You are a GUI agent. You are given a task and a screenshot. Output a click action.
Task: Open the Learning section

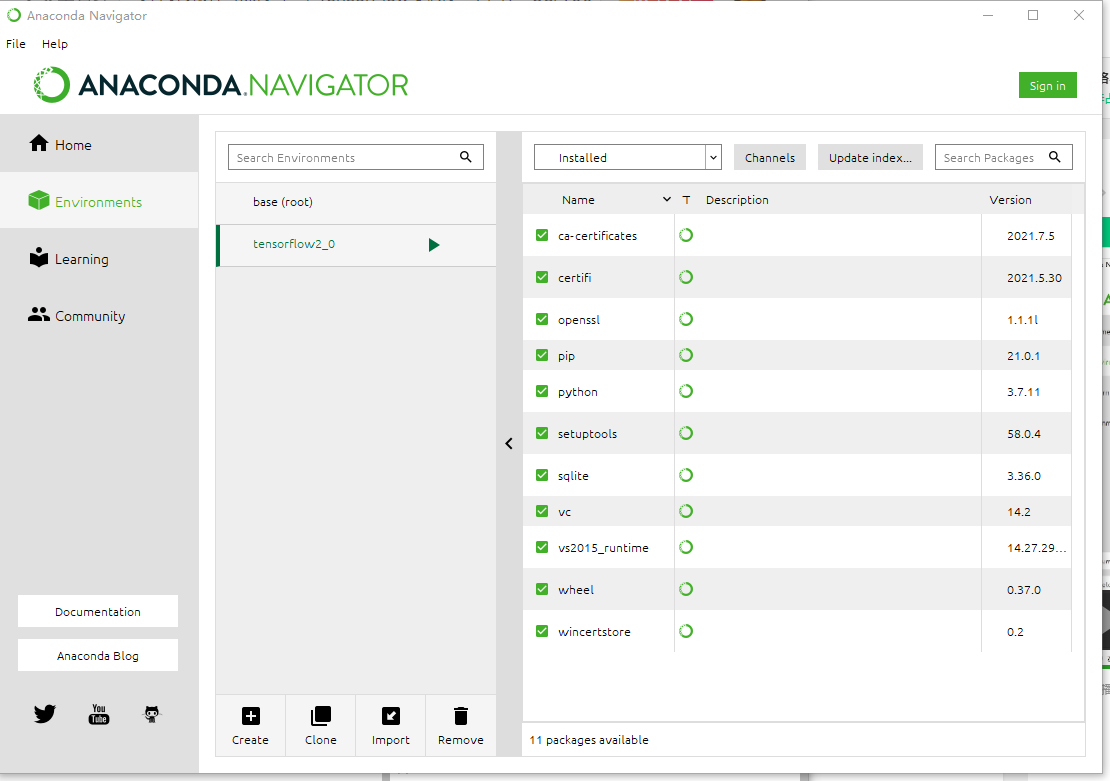(99, 259)
